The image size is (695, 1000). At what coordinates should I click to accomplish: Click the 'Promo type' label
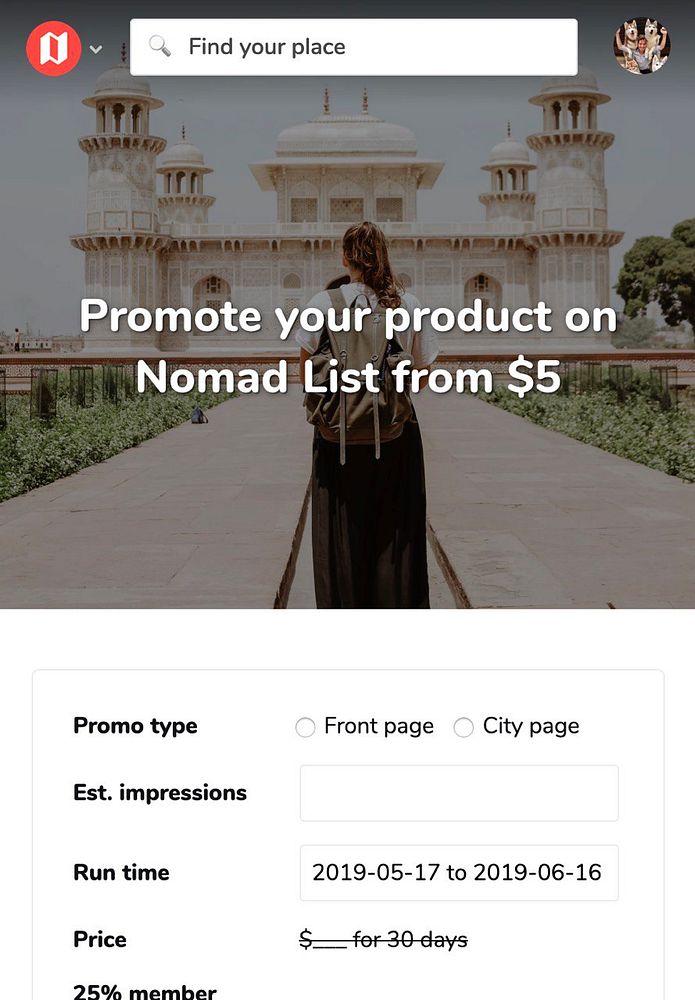click(135, 726)
